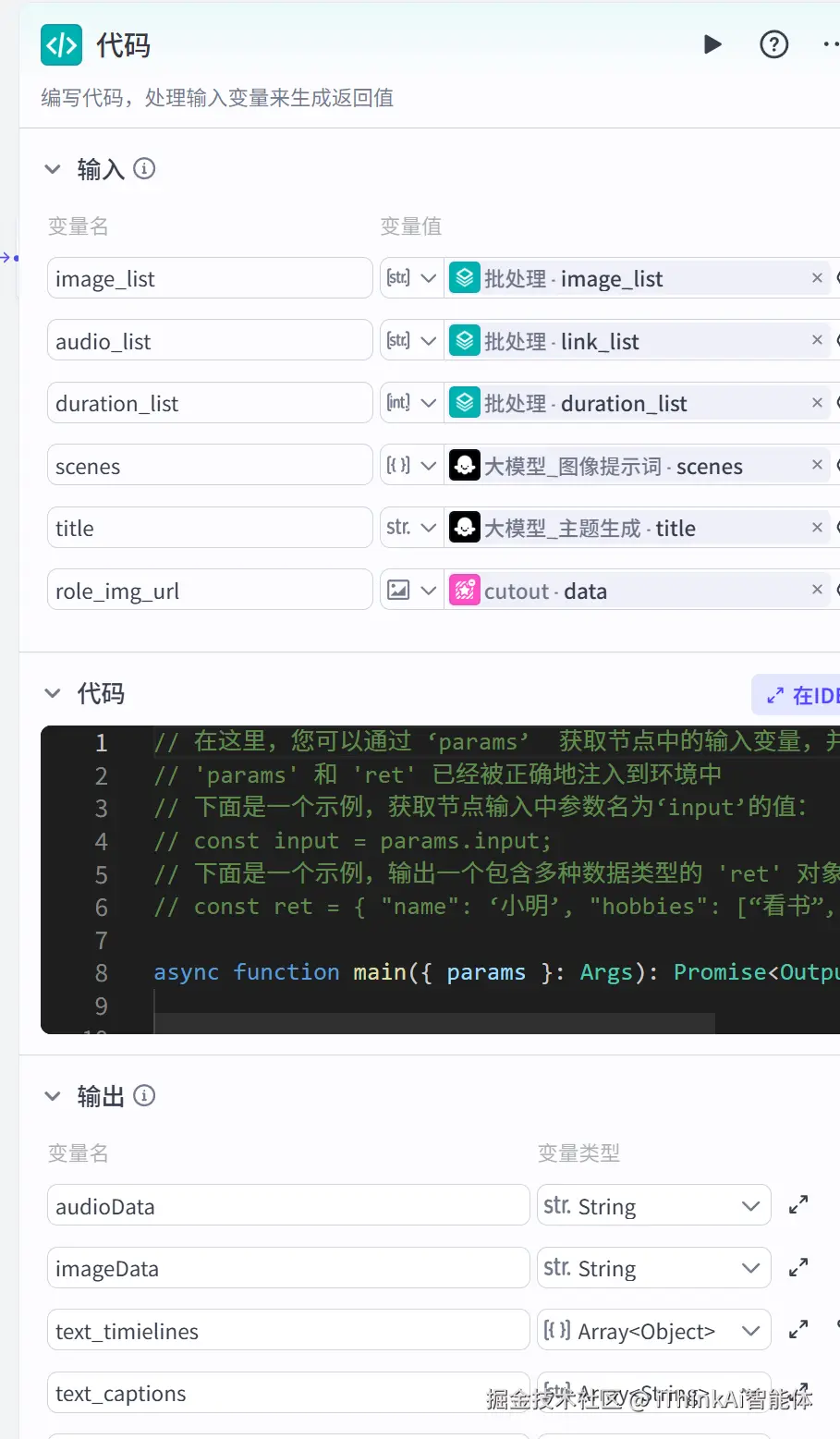Expand text_timelines output with the arrow icon
This screenshot has height=1439, width=840.
point(798,1328)
